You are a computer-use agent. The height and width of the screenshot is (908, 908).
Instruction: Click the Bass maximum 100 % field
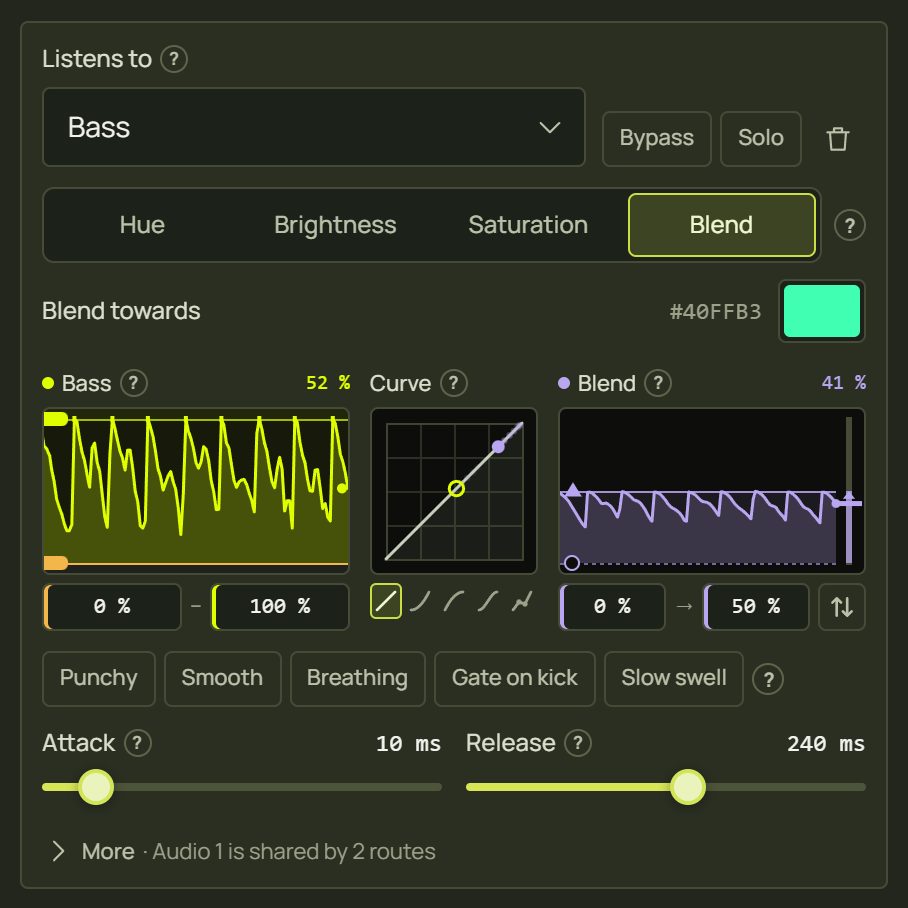point(280,606)
